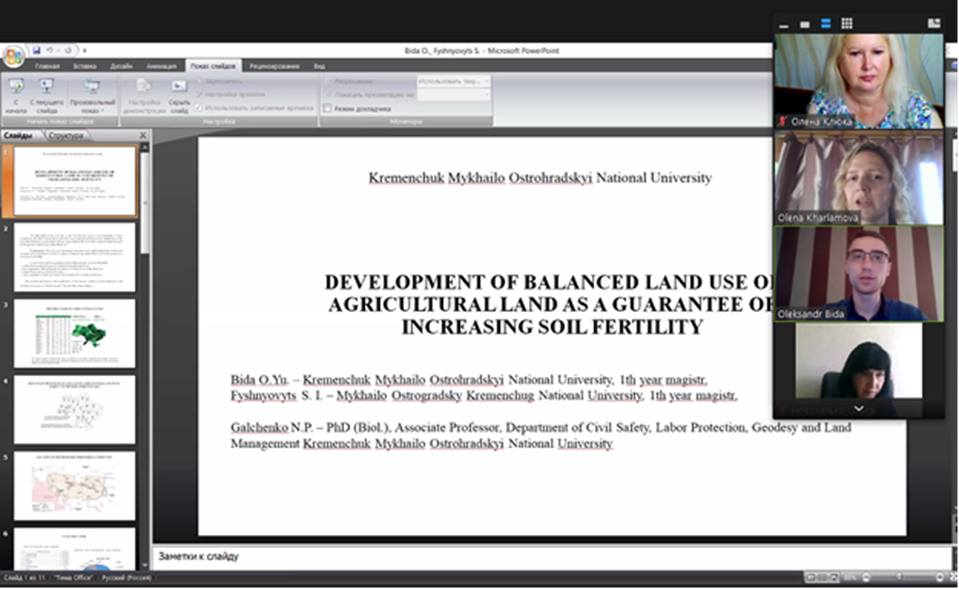This screenshot has height=589, width=959.
Task: Switch to normal view in status bar
Action: pyautogui.click(x=812, y=577)
